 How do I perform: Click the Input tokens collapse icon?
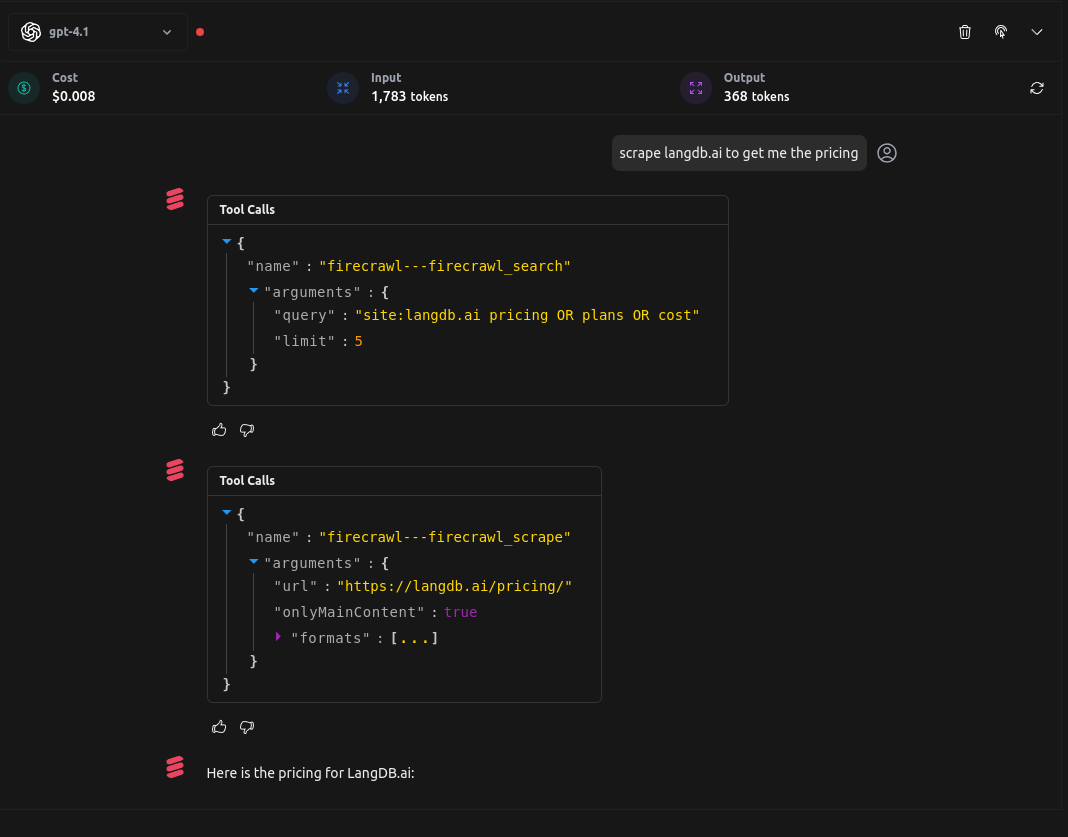pyautogui.click(x=343, y=88)
